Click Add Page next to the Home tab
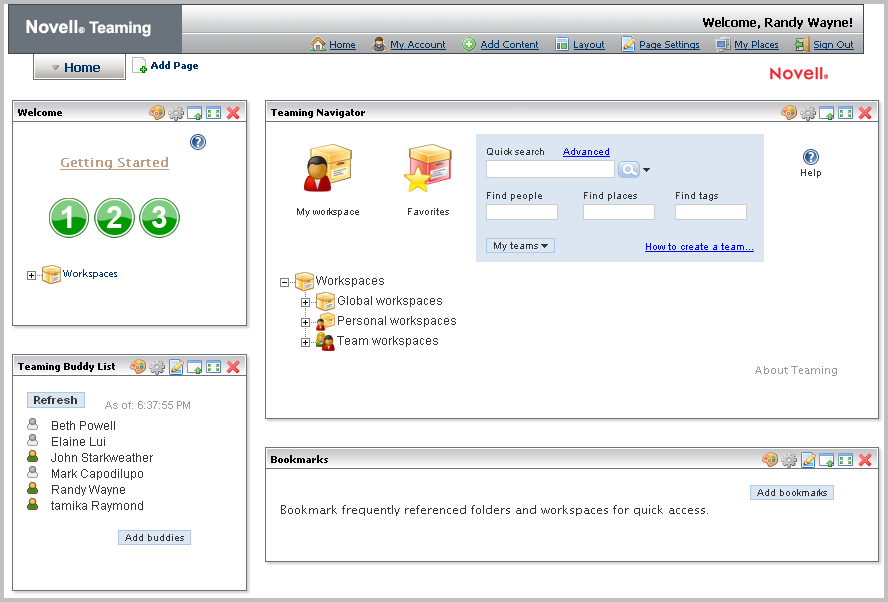 [x=165, y=65]
